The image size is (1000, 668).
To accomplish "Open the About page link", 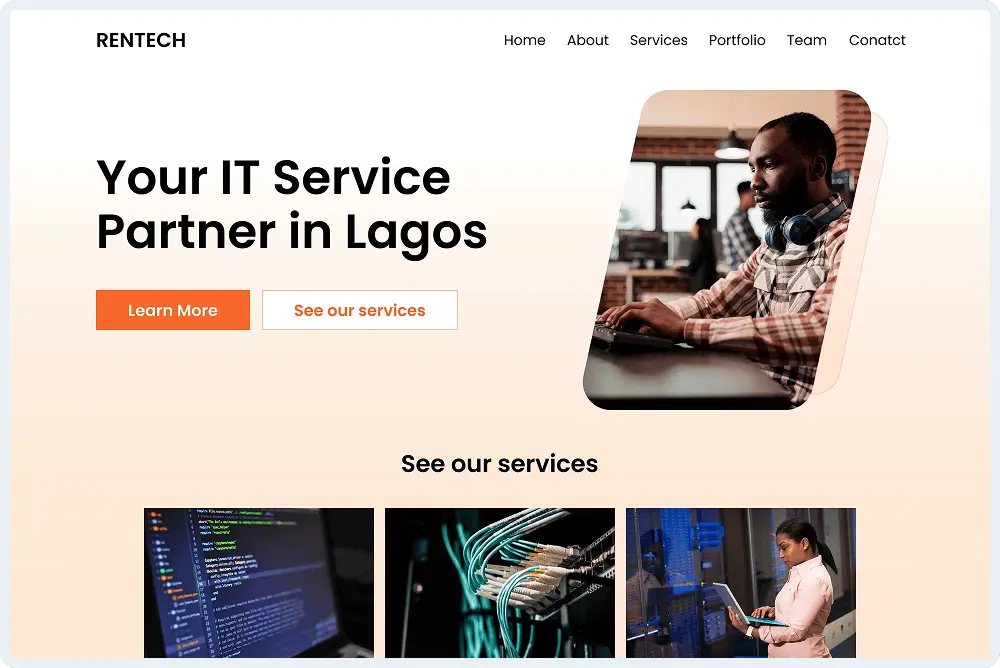I will pos(587,40).
